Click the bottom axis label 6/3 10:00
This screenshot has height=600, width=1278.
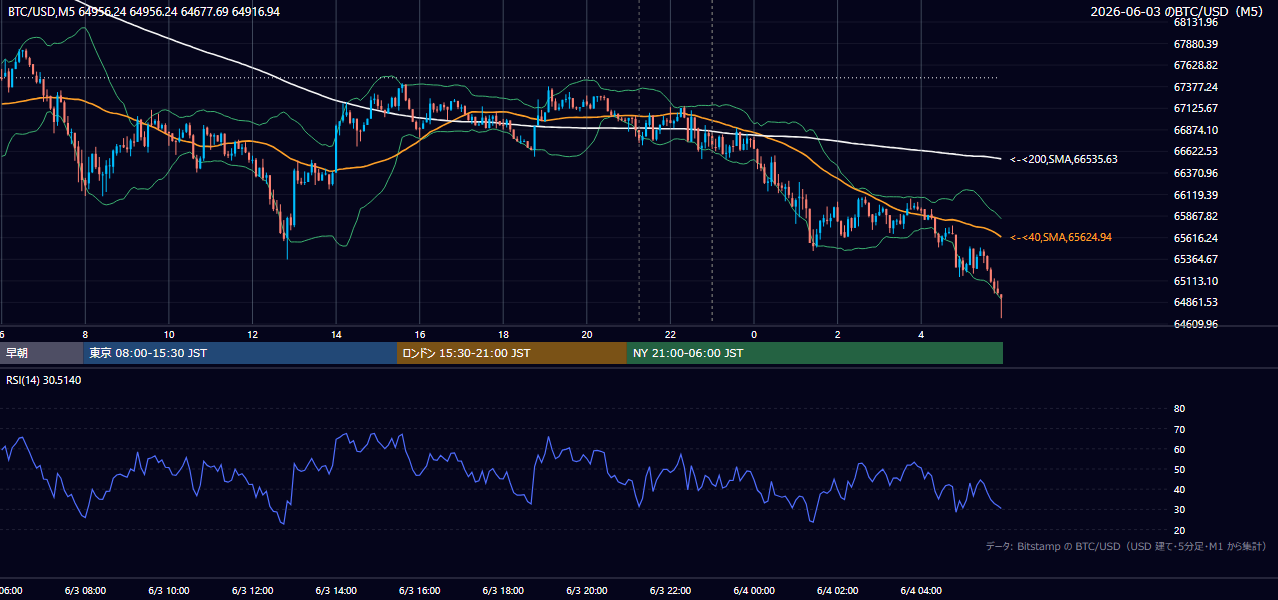click(169, 591)
